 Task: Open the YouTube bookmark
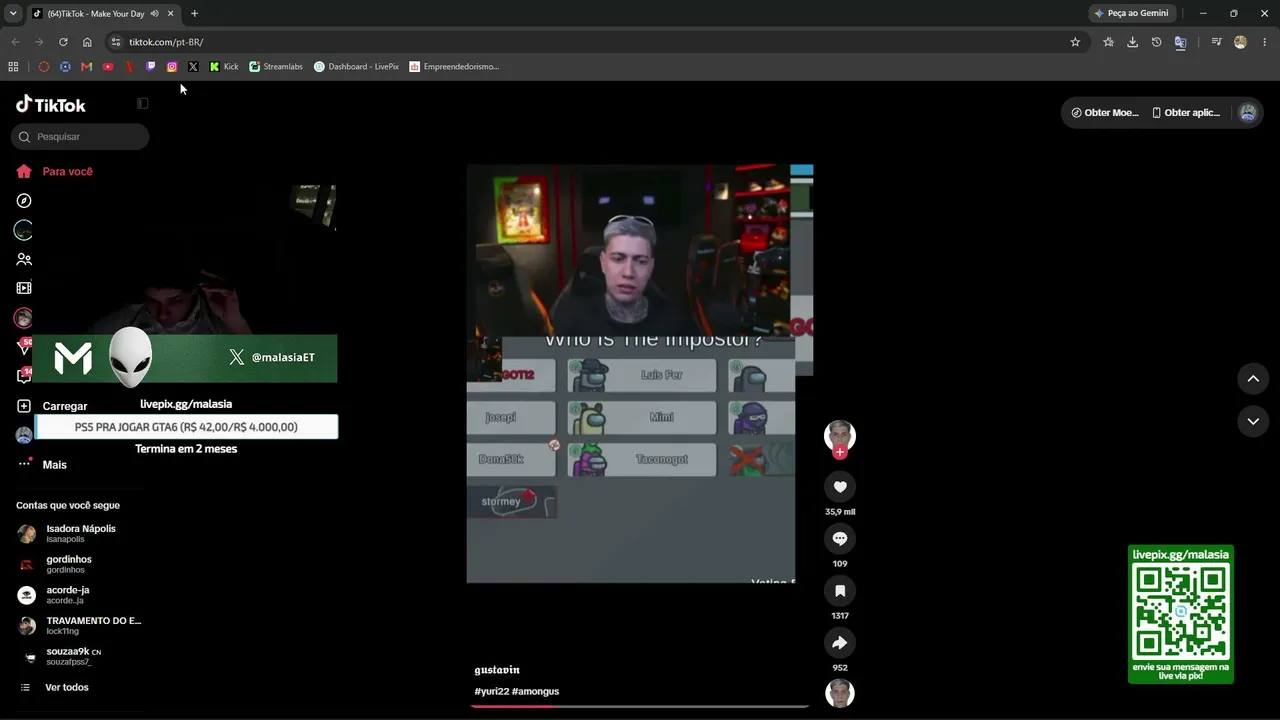coord(108,67)
